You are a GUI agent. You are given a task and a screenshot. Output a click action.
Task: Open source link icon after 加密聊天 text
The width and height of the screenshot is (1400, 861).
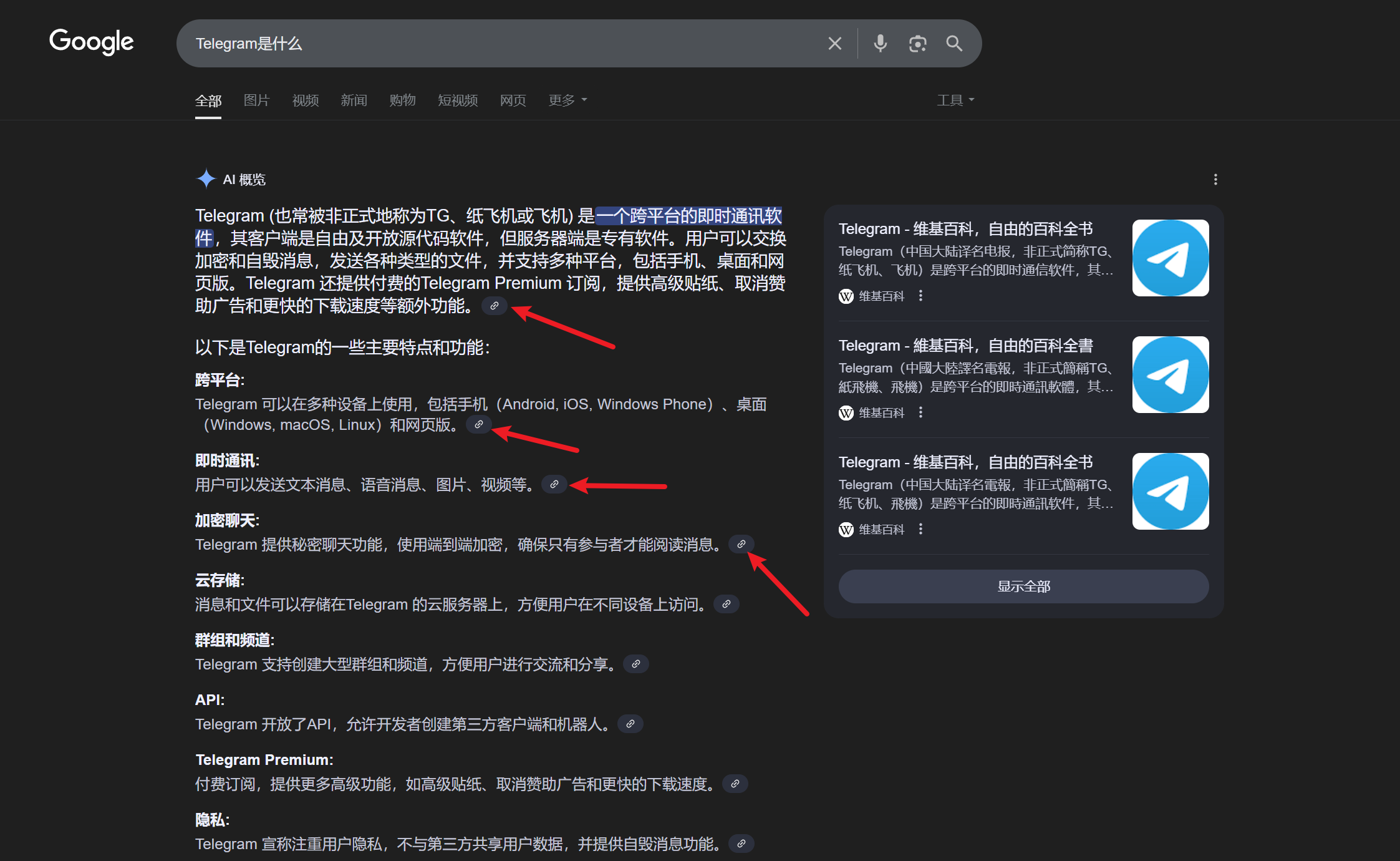(741, 544)
